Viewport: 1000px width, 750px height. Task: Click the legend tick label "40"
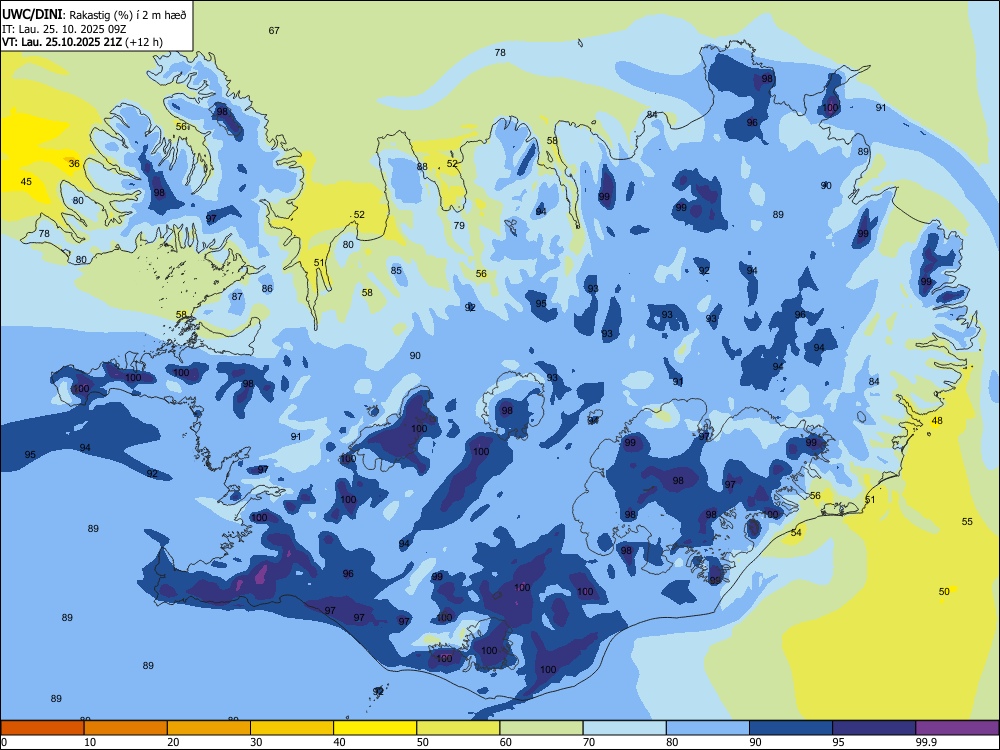click(339, 742)
